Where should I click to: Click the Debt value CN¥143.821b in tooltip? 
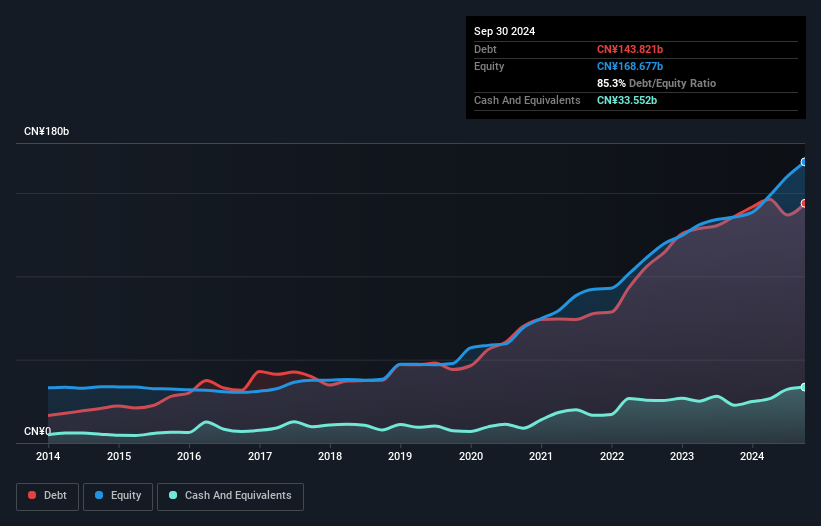tap(630, 49)
